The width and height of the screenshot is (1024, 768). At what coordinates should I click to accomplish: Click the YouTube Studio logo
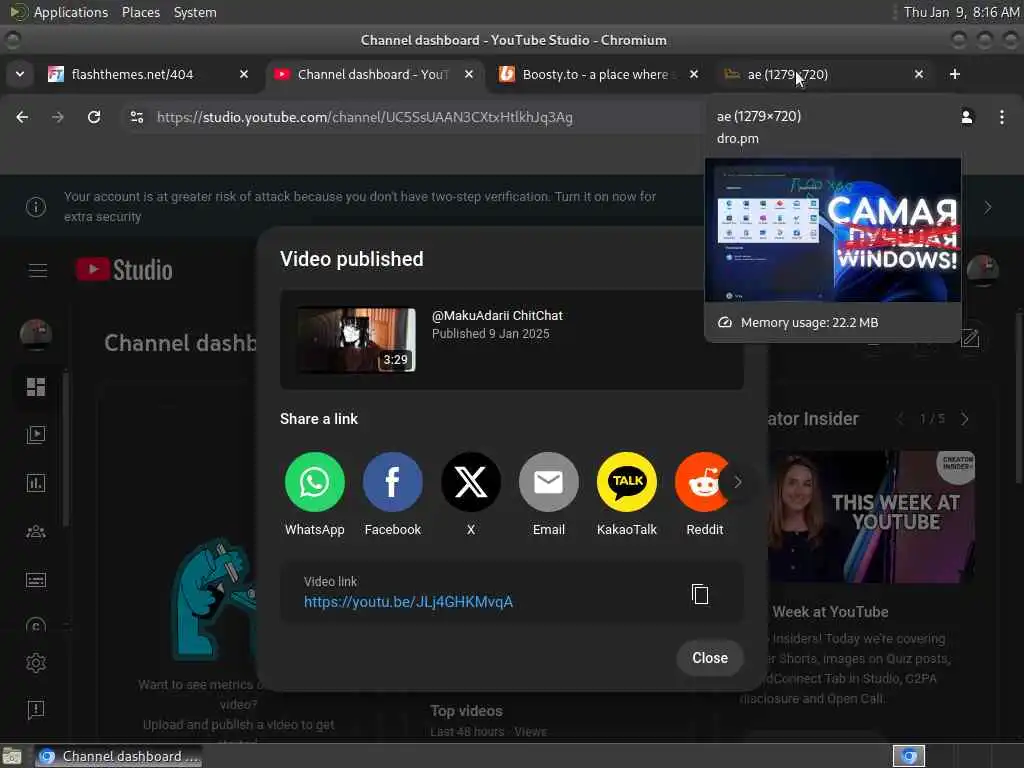pos(124,270)
